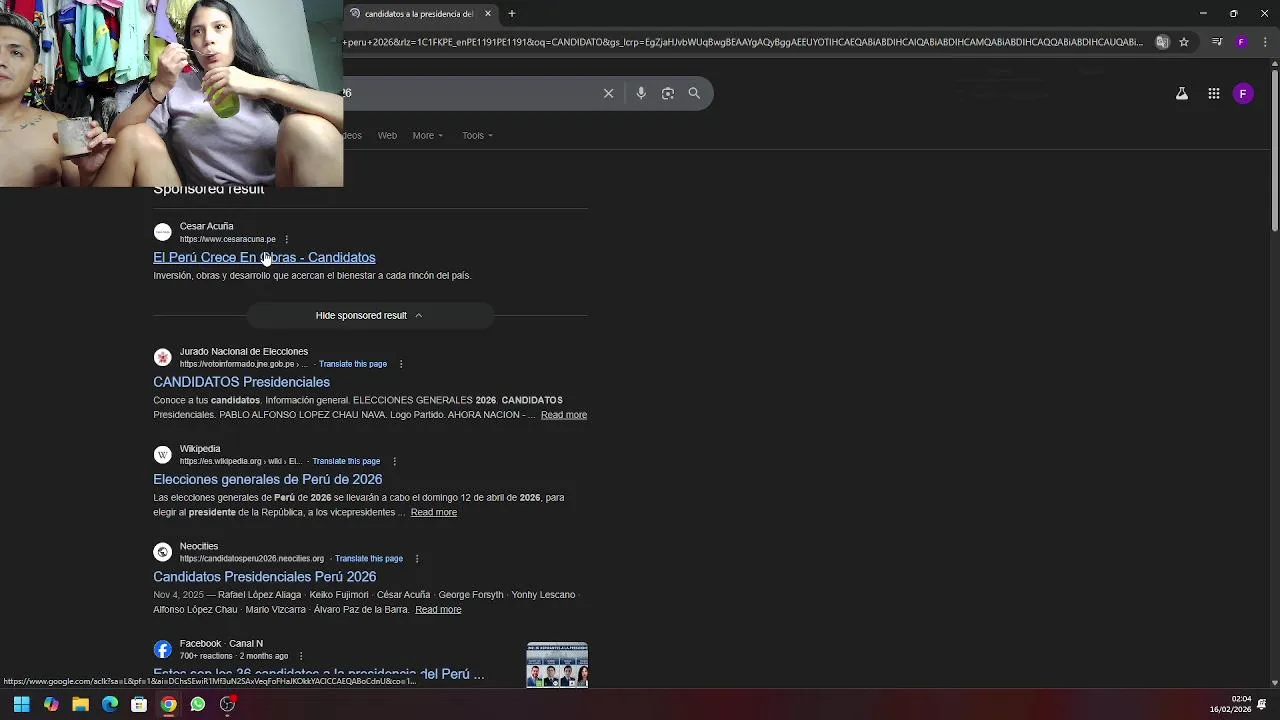Open El Perú Crece En Obras - Candidatos link
1280x720 pixels.
(x=264, y=257)
